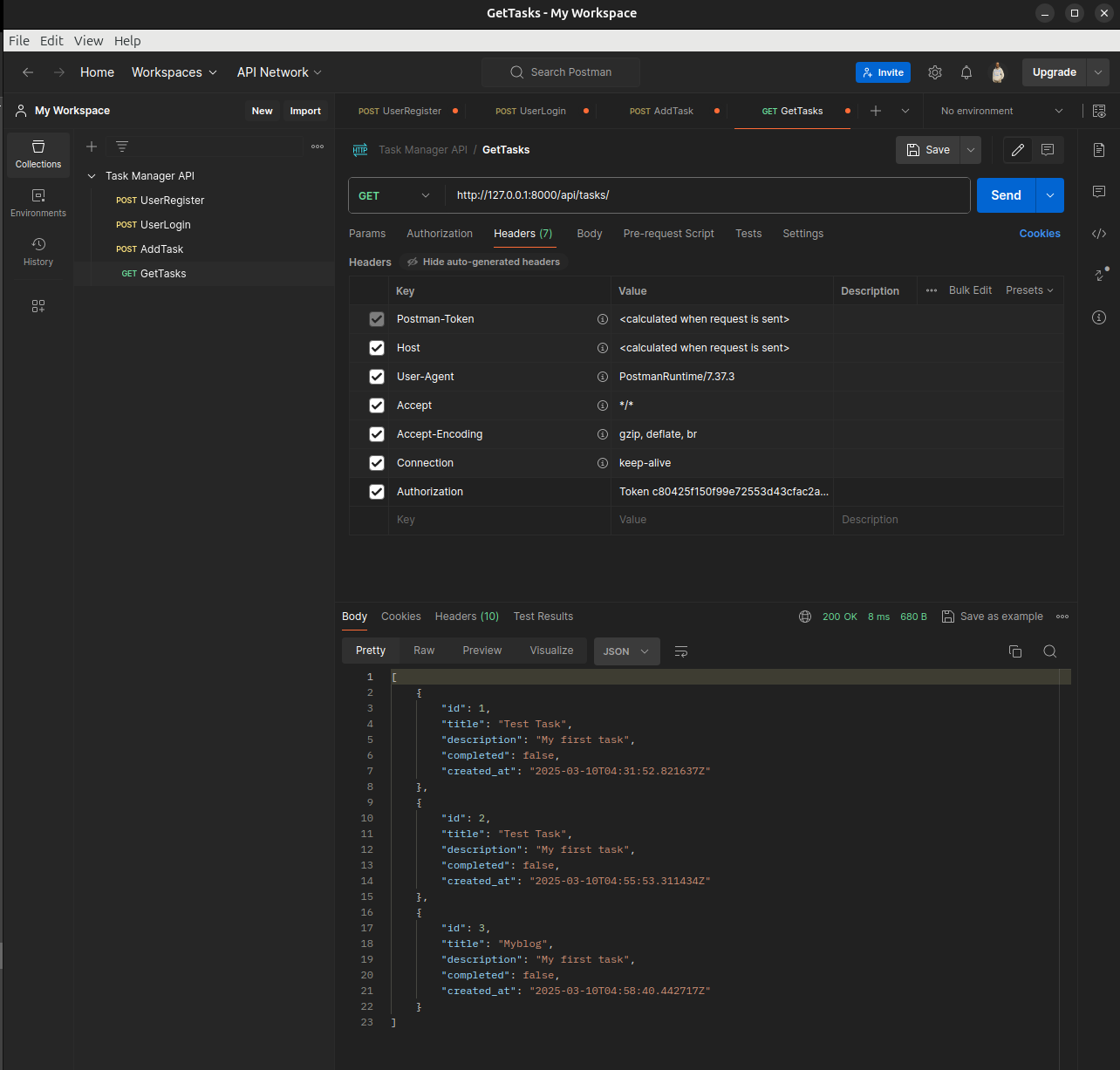
Task: Open new request tab with plus
Action: (x=876, y=111)
